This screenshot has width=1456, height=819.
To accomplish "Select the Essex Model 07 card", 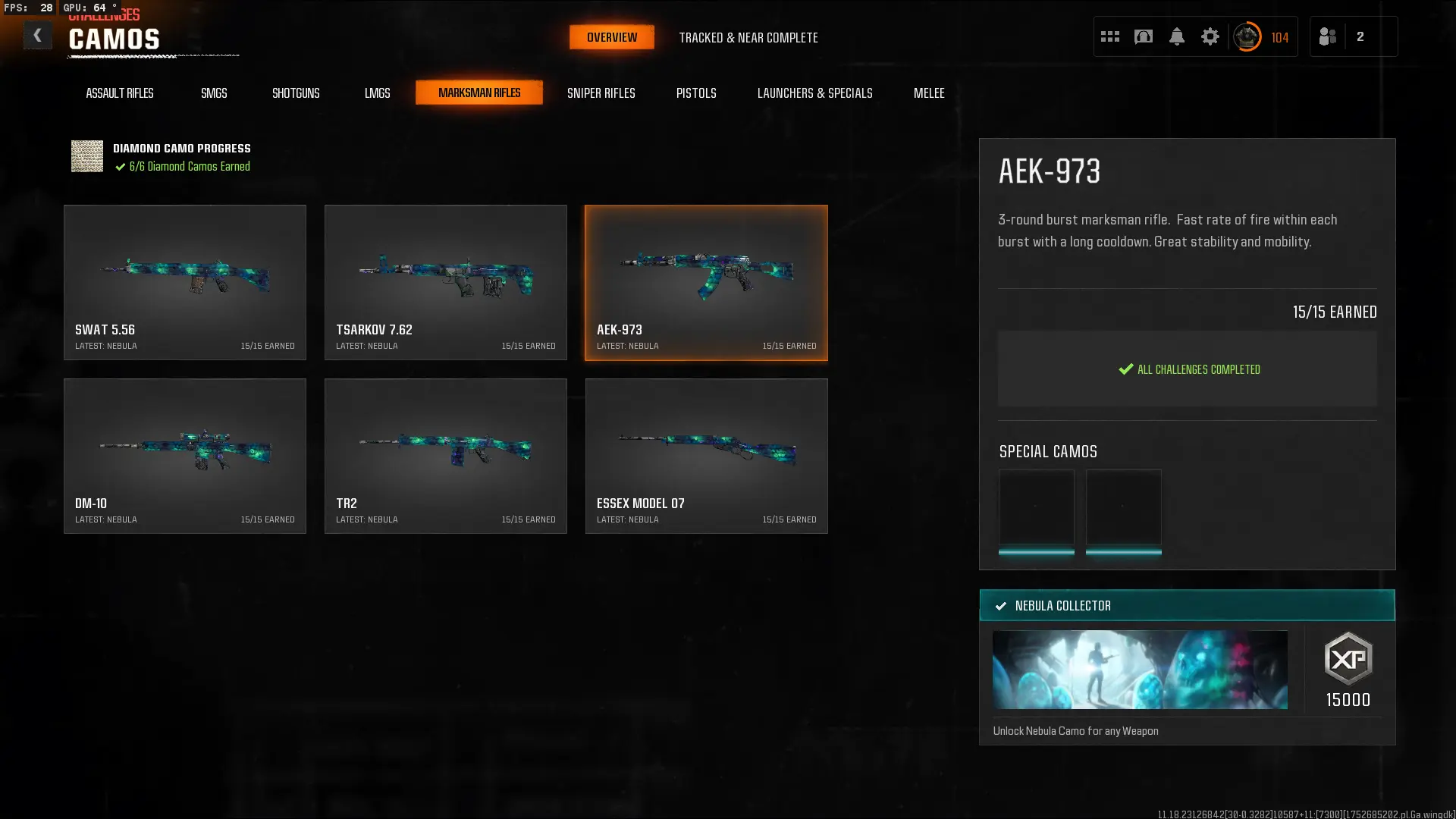I will coord(706,456).
